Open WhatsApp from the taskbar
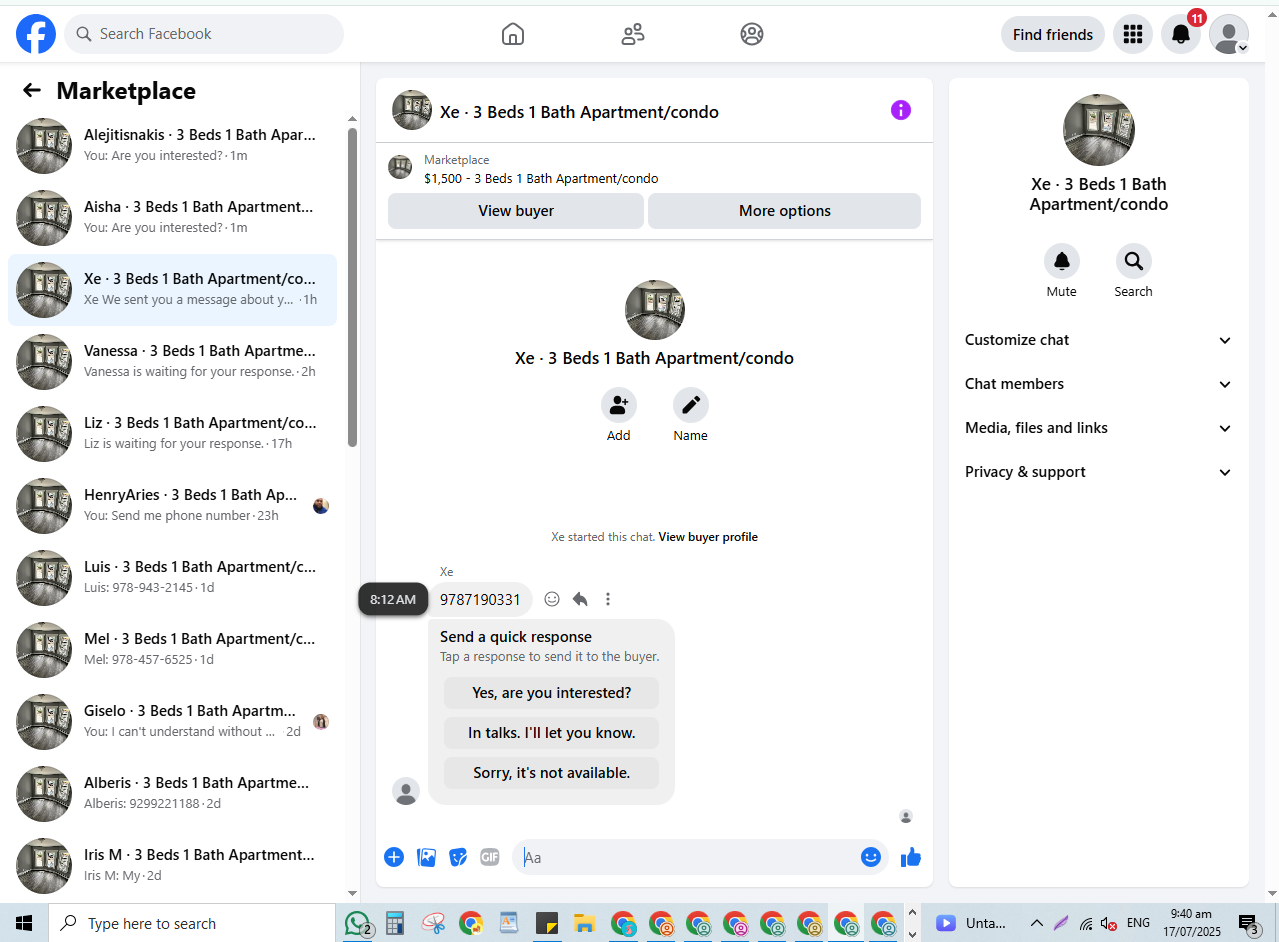Screen dimensions: 1279x942 357,923
